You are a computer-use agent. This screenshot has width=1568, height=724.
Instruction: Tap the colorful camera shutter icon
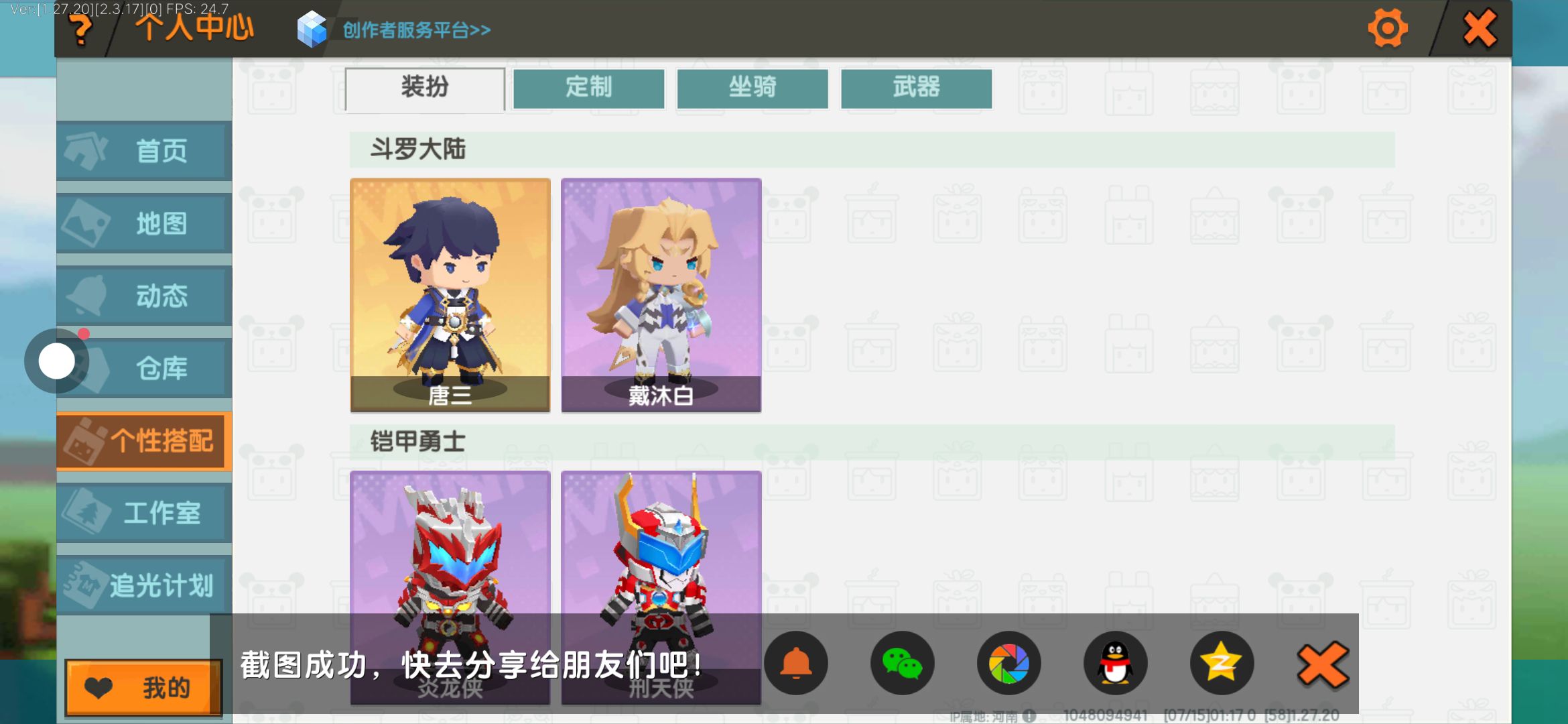pos(1008,663)
